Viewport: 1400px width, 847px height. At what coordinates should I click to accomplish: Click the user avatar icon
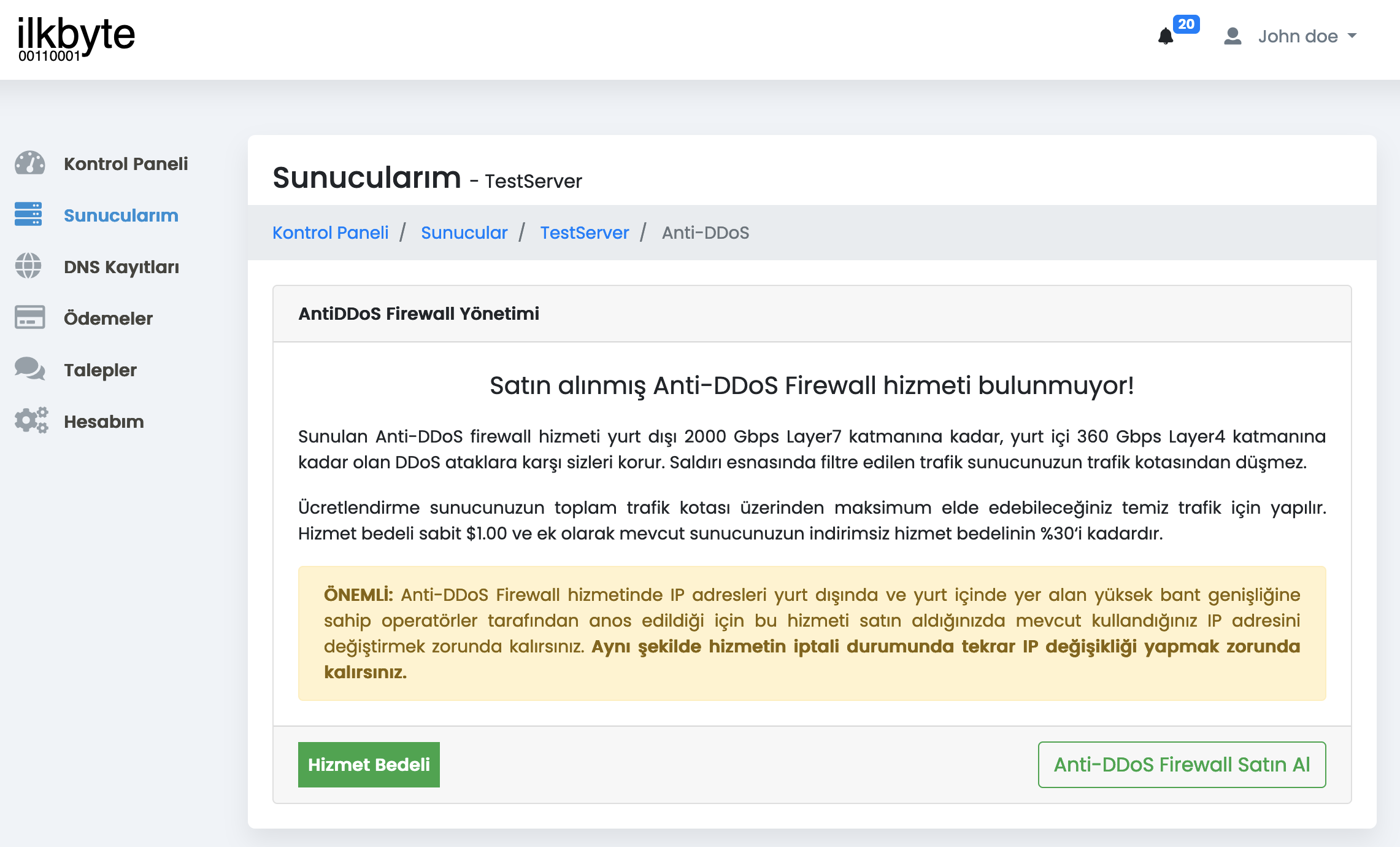pos(1233,36)
